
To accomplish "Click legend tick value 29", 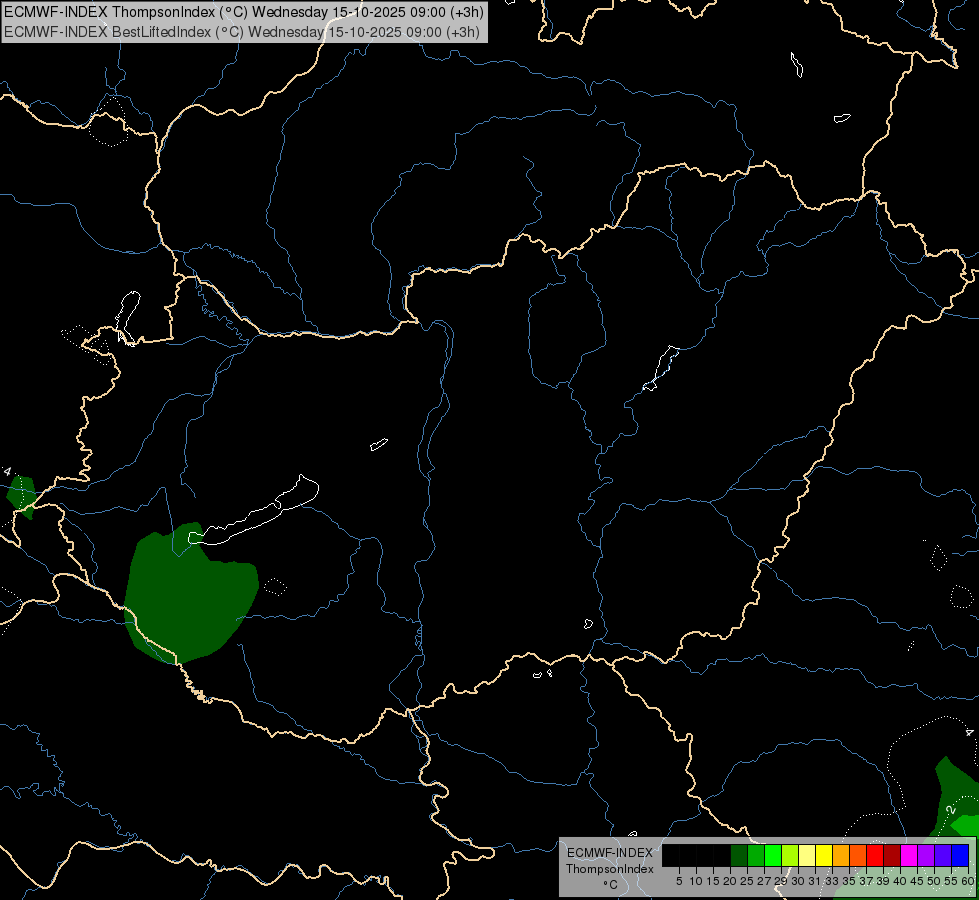I will pyautogui.click(x=781, y=881).
